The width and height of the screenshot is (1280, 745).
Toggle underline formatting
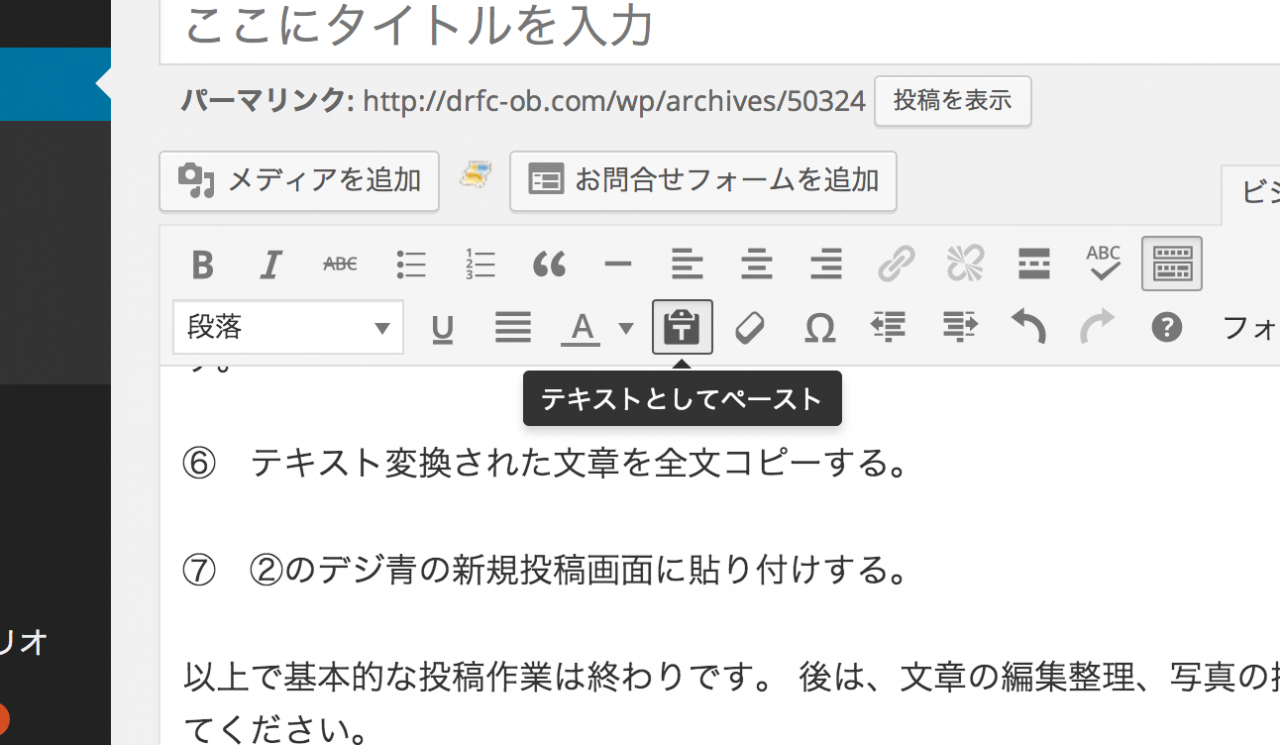(x=442, y=327)
